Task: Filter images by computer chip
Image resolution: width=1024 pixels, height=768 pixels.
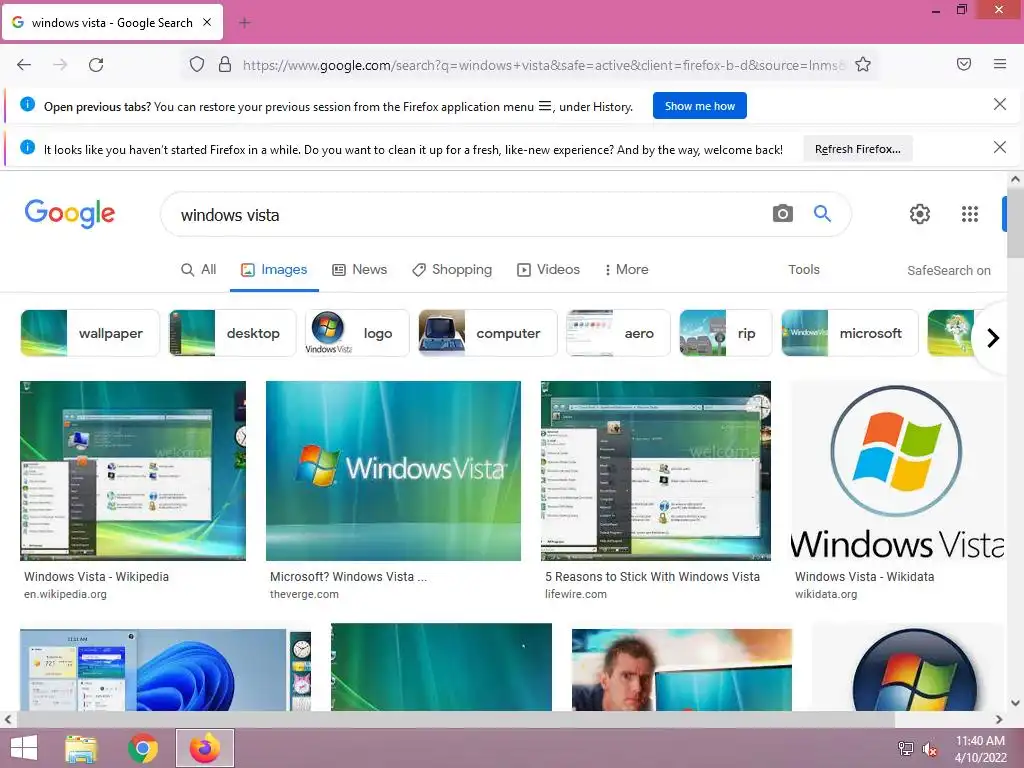Action: 487,333
